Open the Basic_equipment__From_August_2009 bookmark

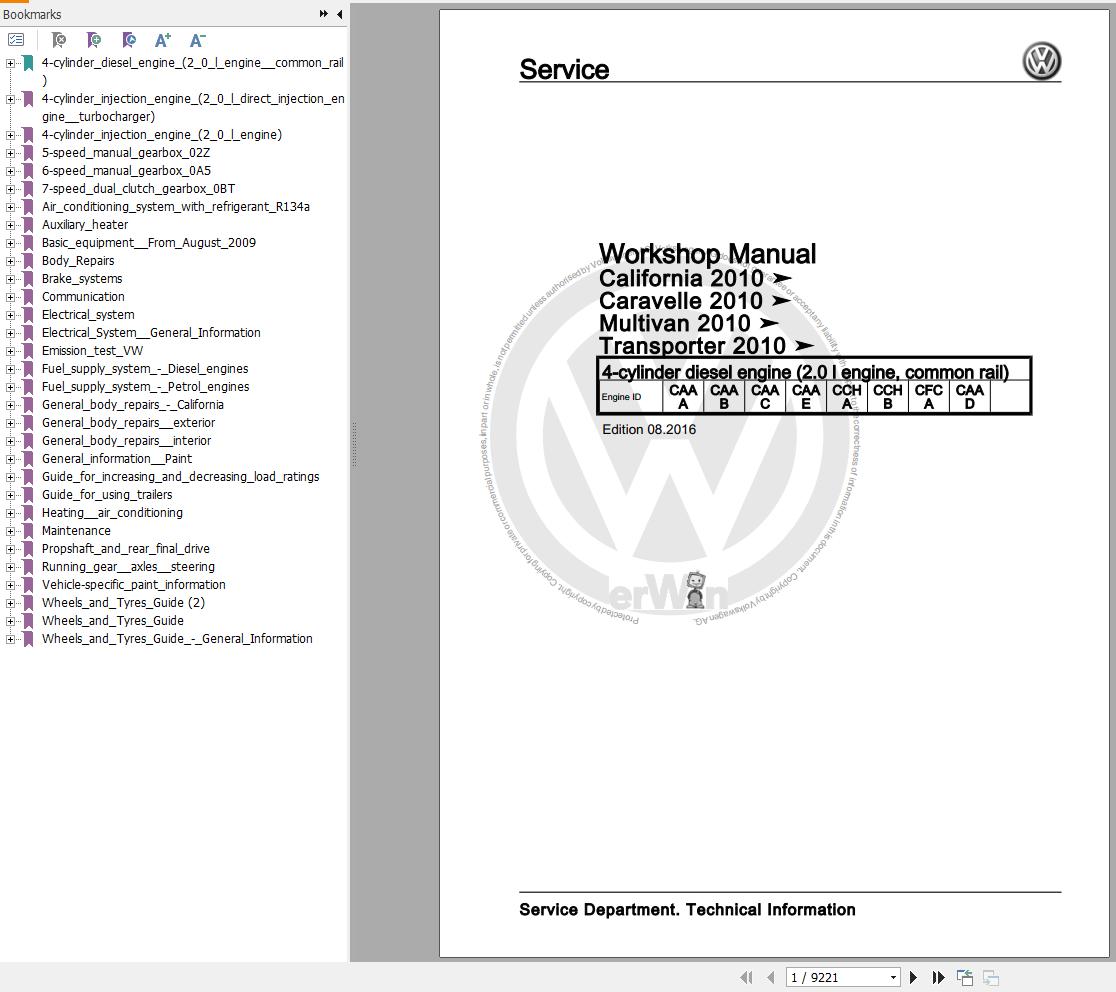point(148,243)
